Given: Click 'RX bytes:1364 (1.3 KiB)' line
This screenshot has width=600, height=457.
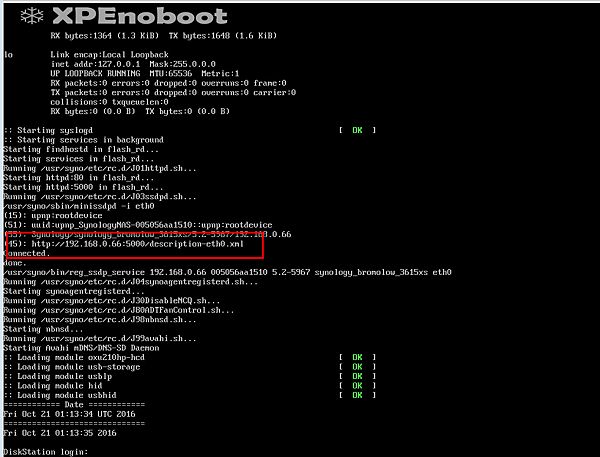Looking at the screenshot, I should tap(163, 36).
